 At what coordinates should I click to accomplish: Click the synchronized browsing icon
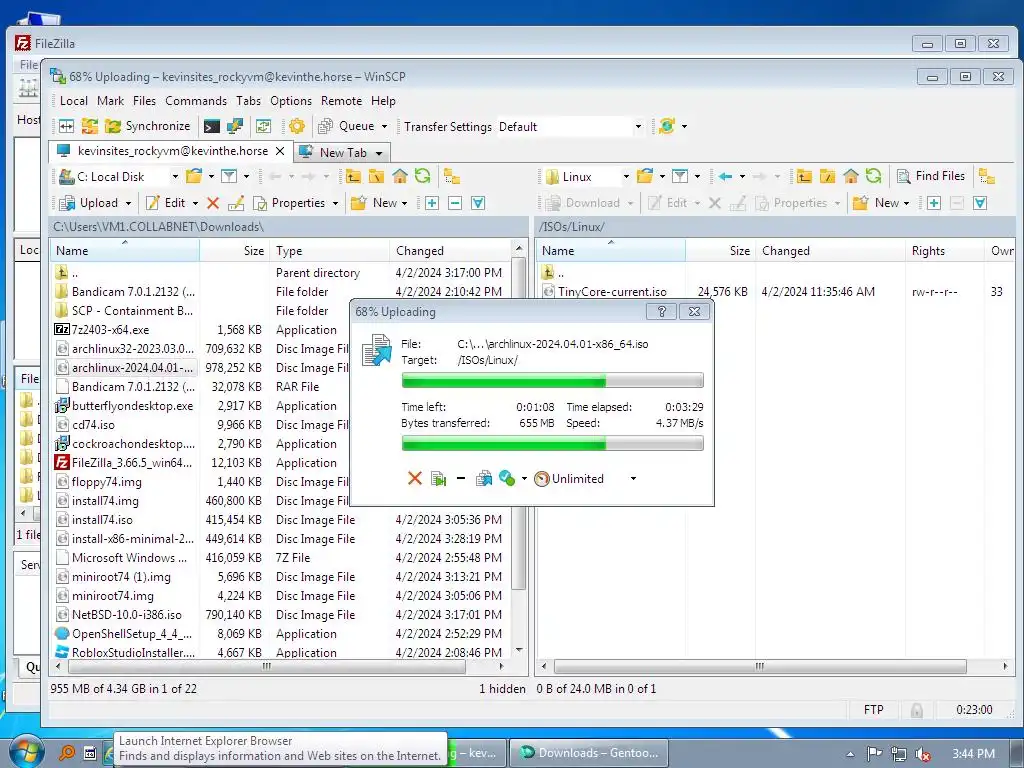[x=263, y=126]
